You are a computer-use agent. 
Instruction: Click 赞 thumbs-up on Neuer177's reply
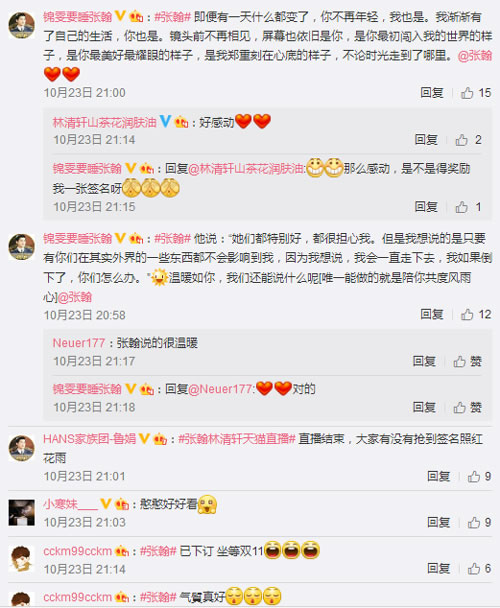[467, 361]
